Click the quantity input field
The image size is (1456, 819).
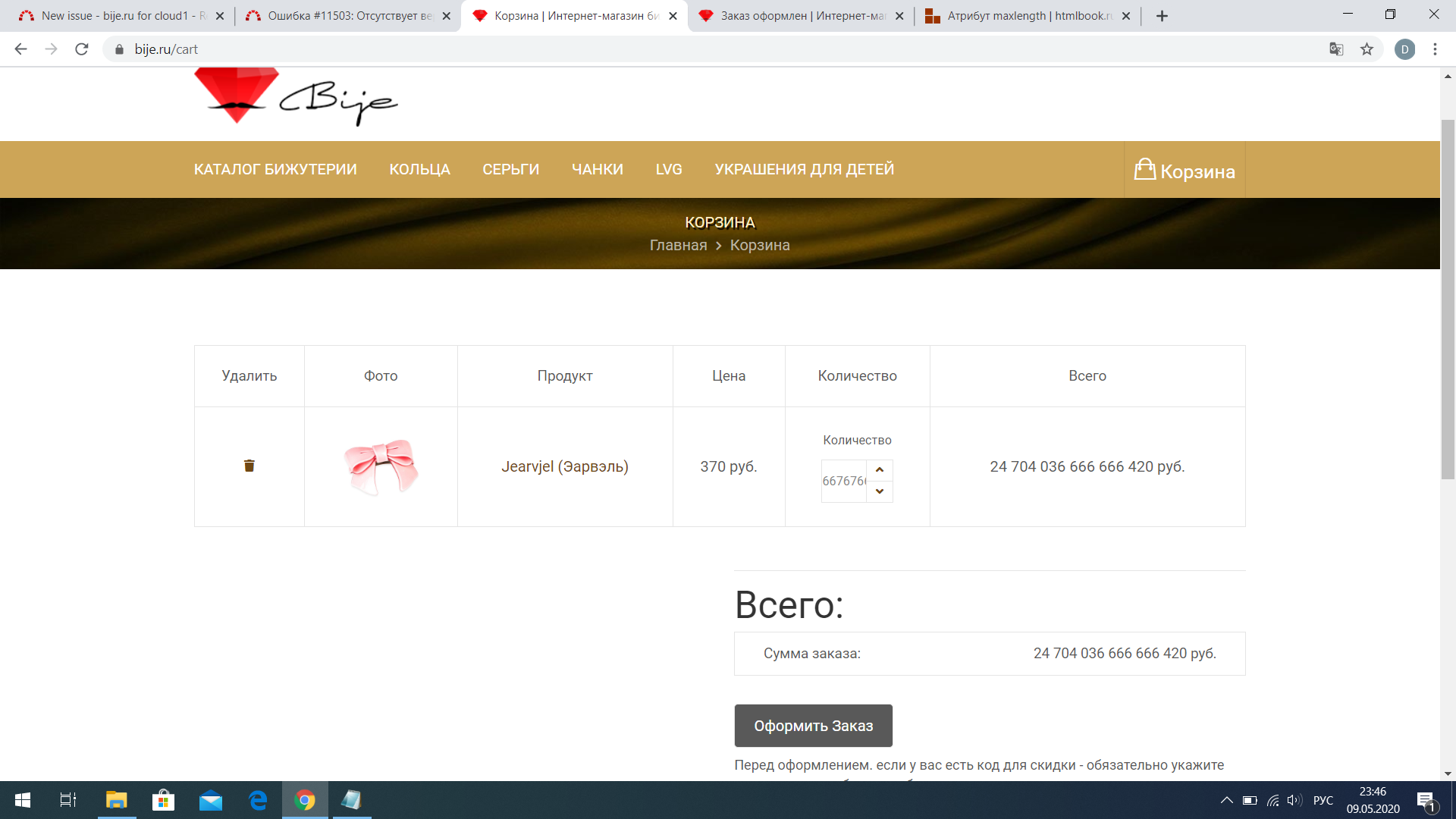click(843, 481)
